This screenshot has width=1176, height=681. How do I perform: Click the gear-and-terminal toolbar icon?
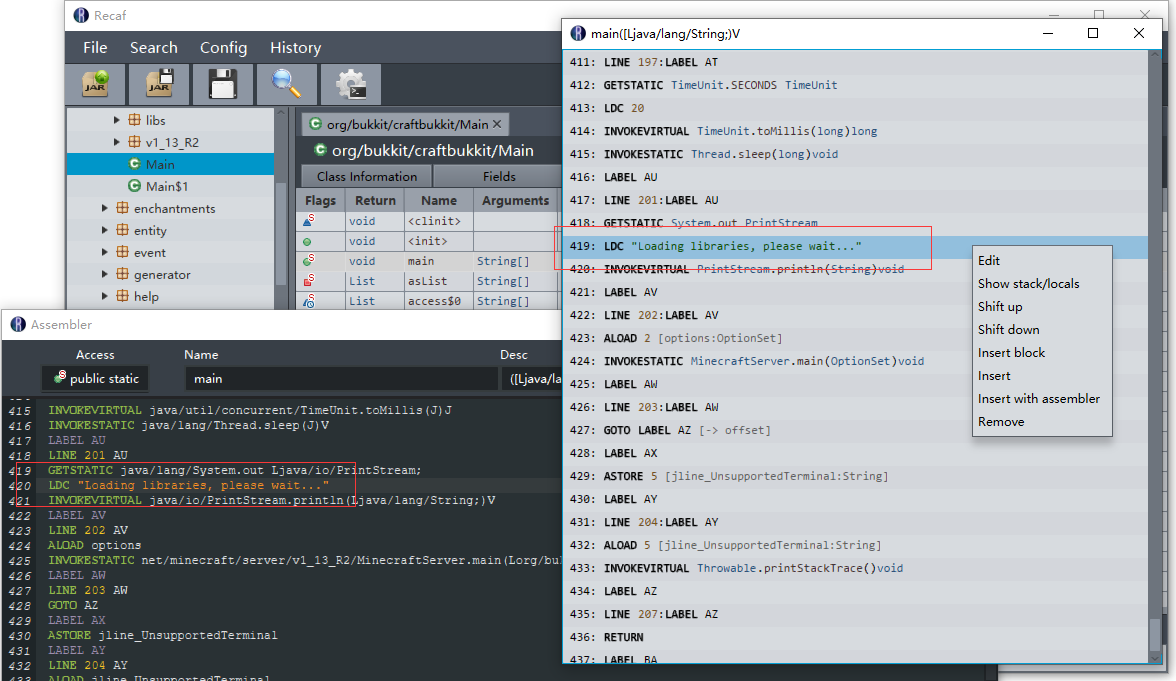point(349,84)
